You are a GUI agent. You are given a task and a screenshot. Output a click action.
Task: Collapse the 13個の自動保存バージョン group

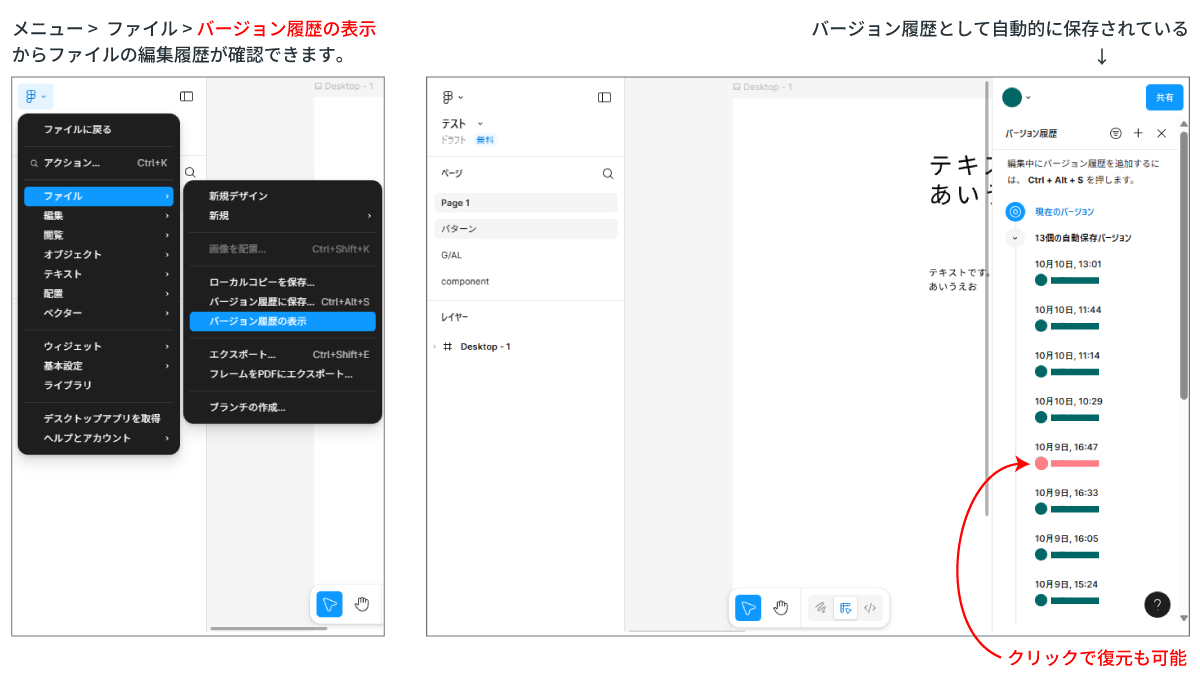click(1015, 238)
